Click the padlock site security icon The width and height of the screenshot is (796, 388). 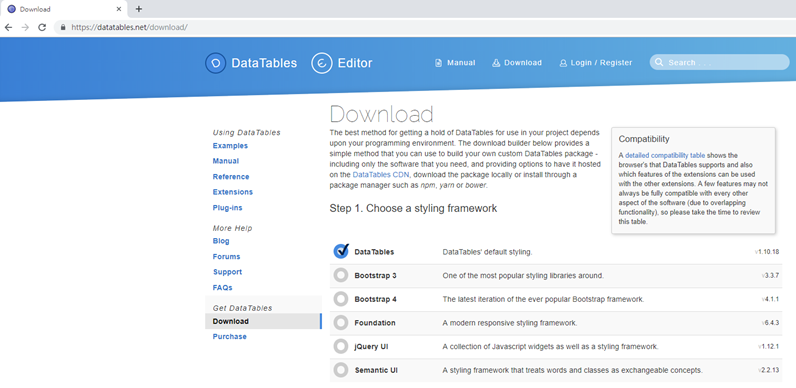(x=63, y=27)
